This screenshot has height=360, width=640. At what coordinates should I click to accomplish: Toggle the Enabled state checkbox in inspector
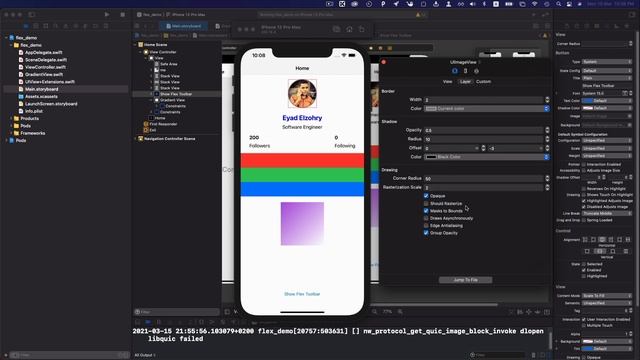(x=584, y=270)
